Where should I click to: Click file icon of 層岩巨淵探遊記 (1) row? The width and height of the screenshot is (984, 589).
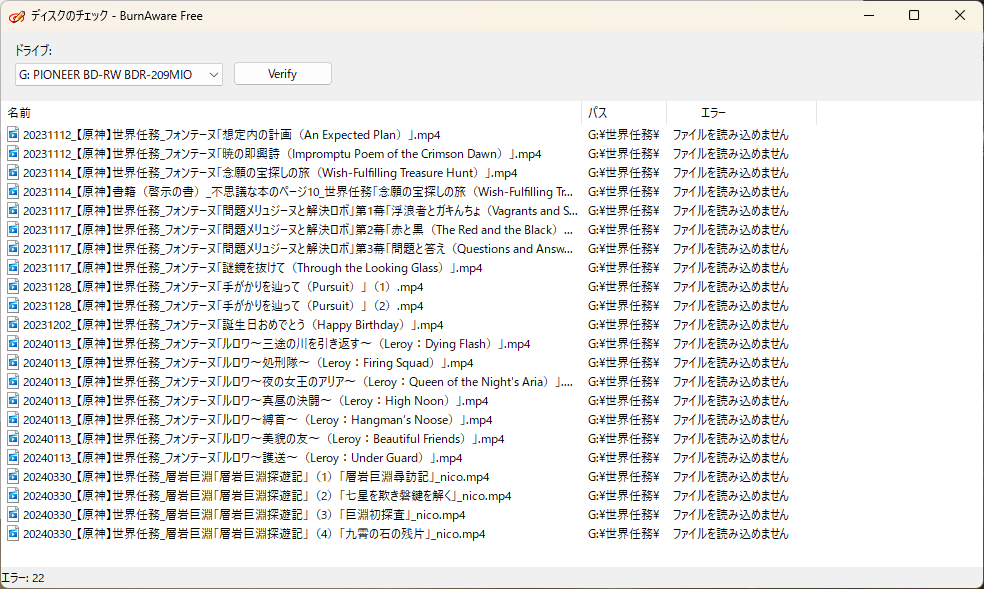(13, 476)
